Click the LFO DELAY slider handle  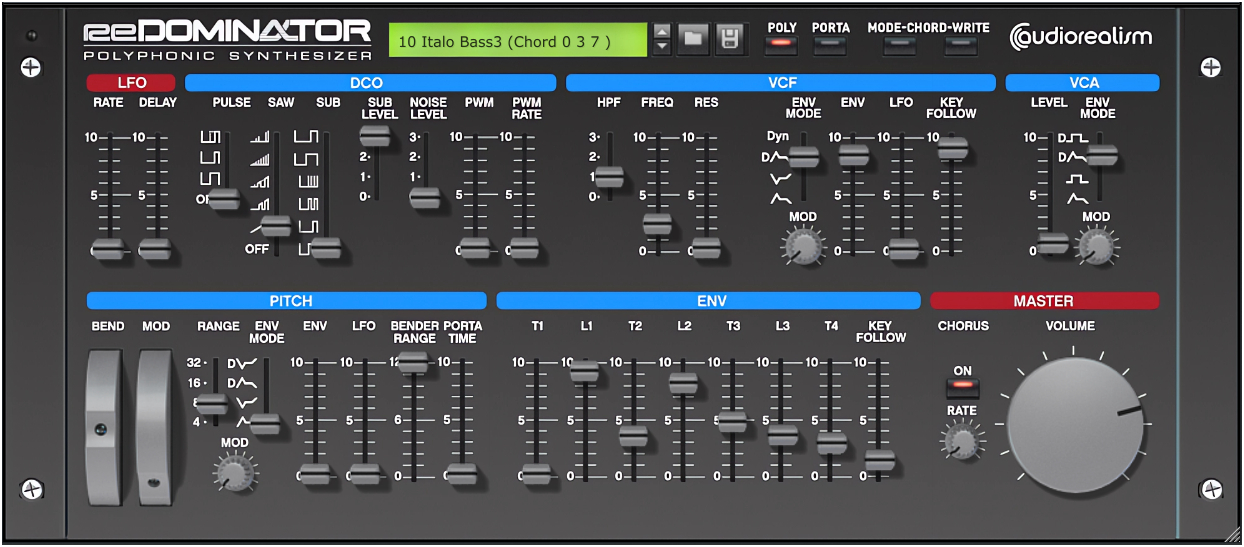click(x=155, y=248)
